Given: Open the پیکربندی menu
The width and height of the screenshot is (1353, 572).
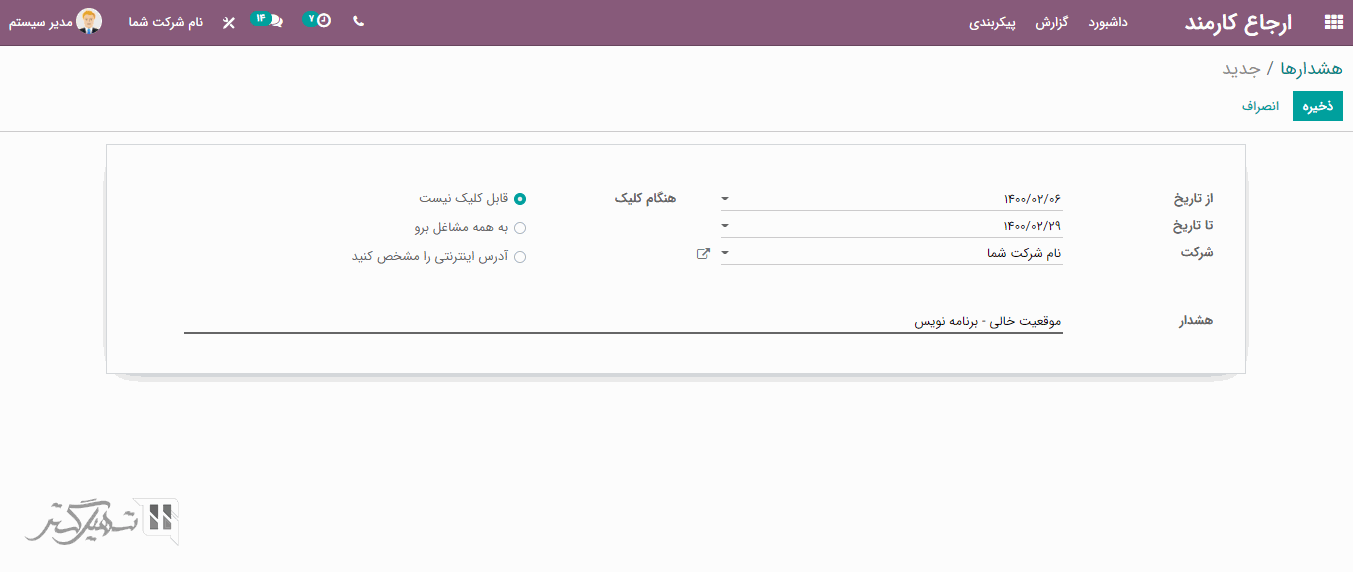Looking at the screenshot, I should (992, 22).
